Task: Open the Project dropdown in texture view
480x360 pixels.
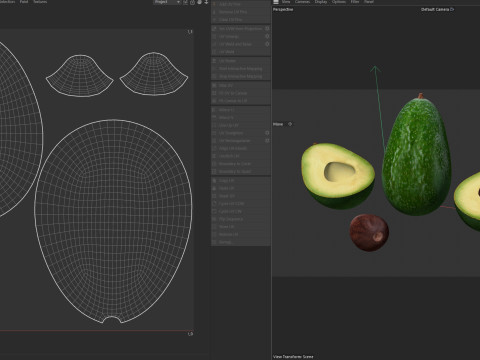Action: pos(167,2)
